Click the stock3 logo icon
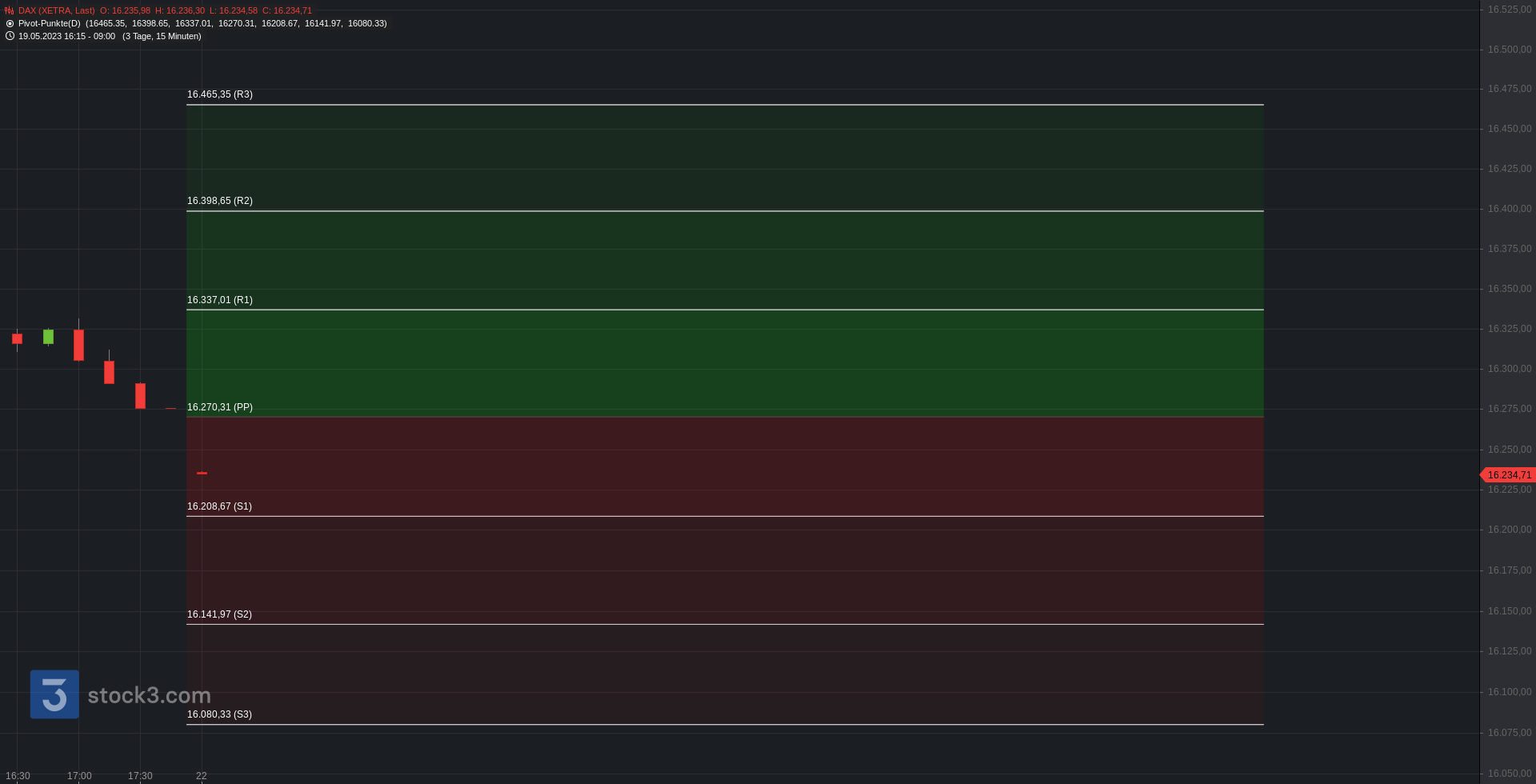Image resolution: width=1536 pixels, height=784 pixels. [54, 694]
